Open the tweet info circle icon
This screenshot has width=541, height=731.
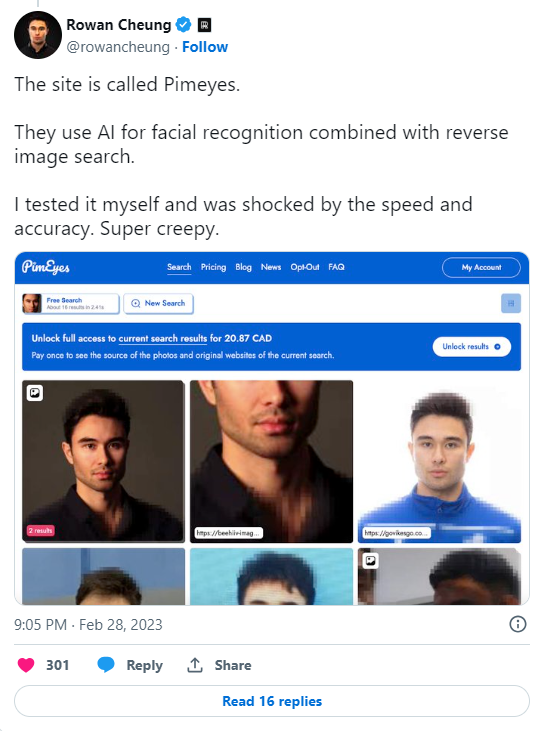point(518,624)
